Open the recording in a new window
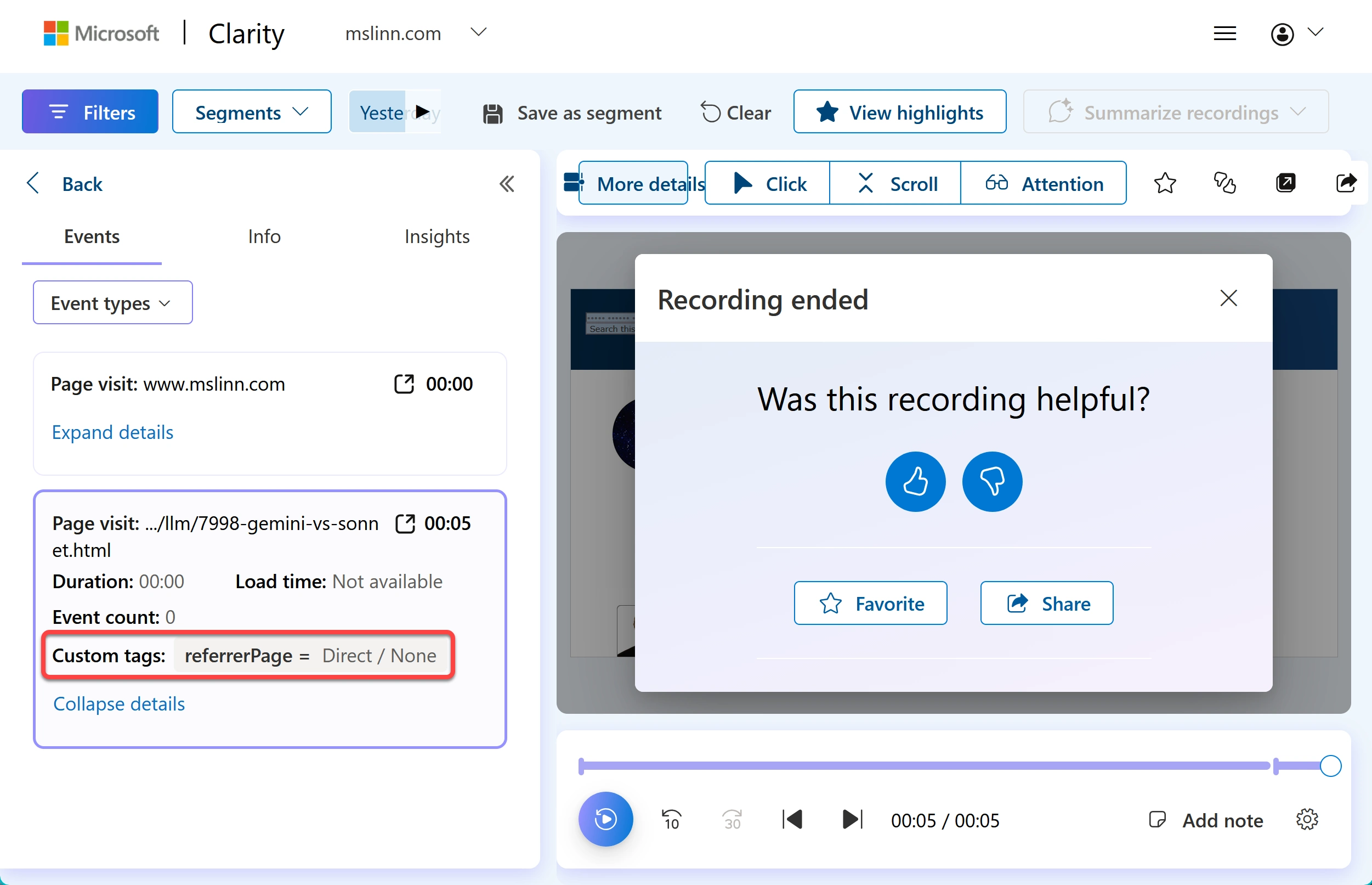This screenshot has width=1372, height=885. pyautogui.click(x=1285, y=183)
